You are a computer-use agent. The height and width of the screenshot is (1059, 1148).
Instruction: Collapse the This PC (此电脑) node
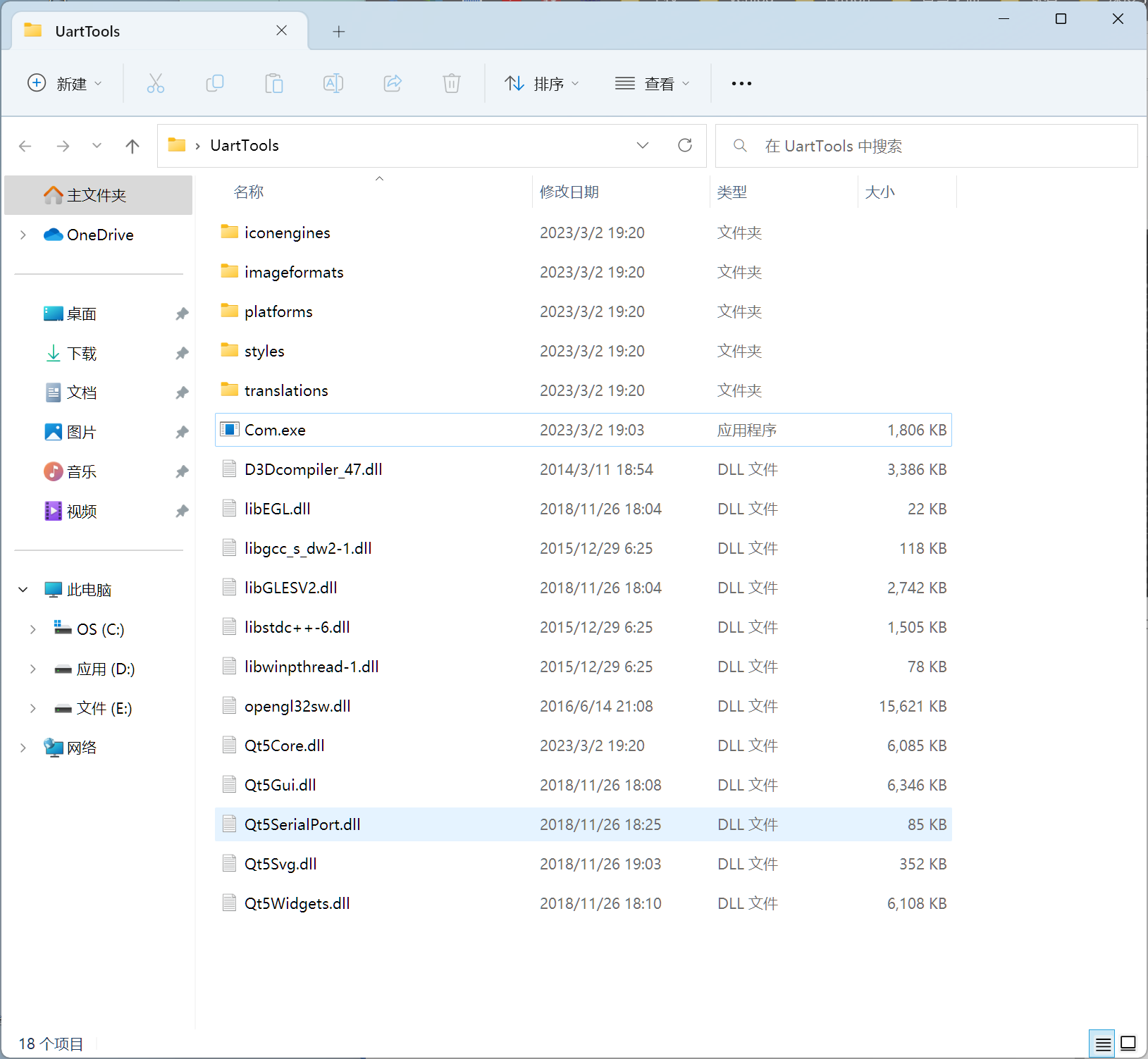pyautogui.click(x=23, y=590)
